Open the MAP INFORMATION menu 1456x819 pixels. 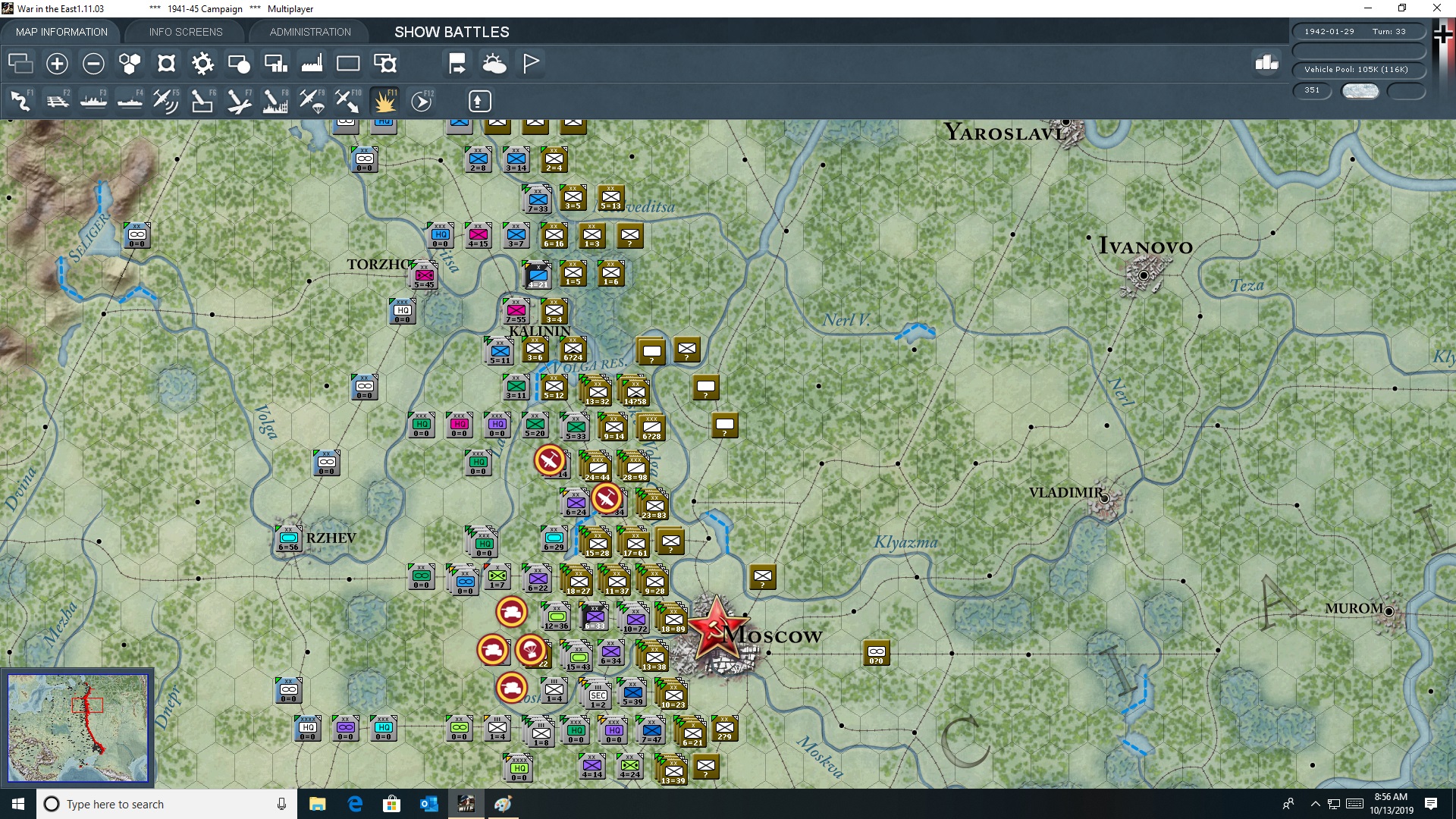61,32
